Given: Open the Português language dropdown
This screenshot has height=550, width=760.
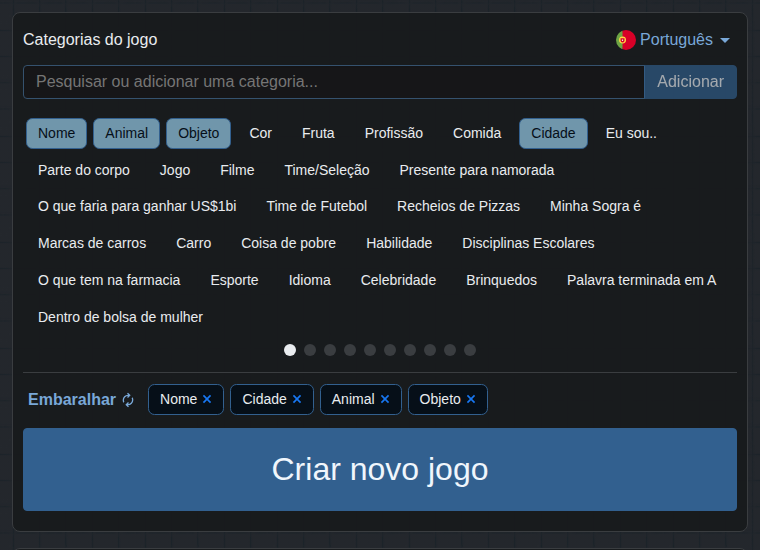Looking at the screenshot, I should click(x=673, y=40).
